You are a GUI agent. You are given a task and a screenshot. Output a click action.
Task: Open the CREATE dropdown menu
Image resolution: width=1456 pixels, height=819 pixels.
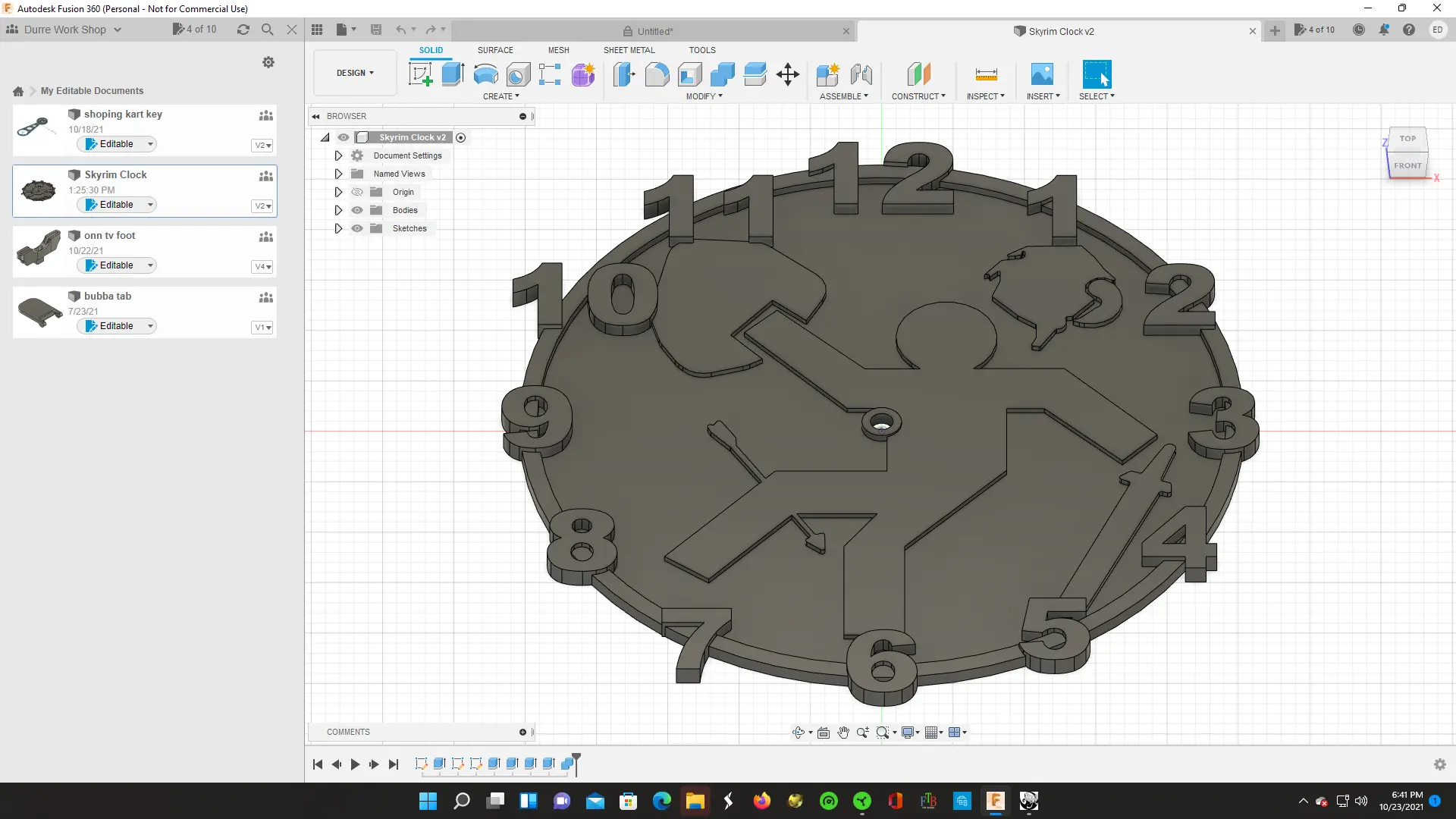point(501,96)
